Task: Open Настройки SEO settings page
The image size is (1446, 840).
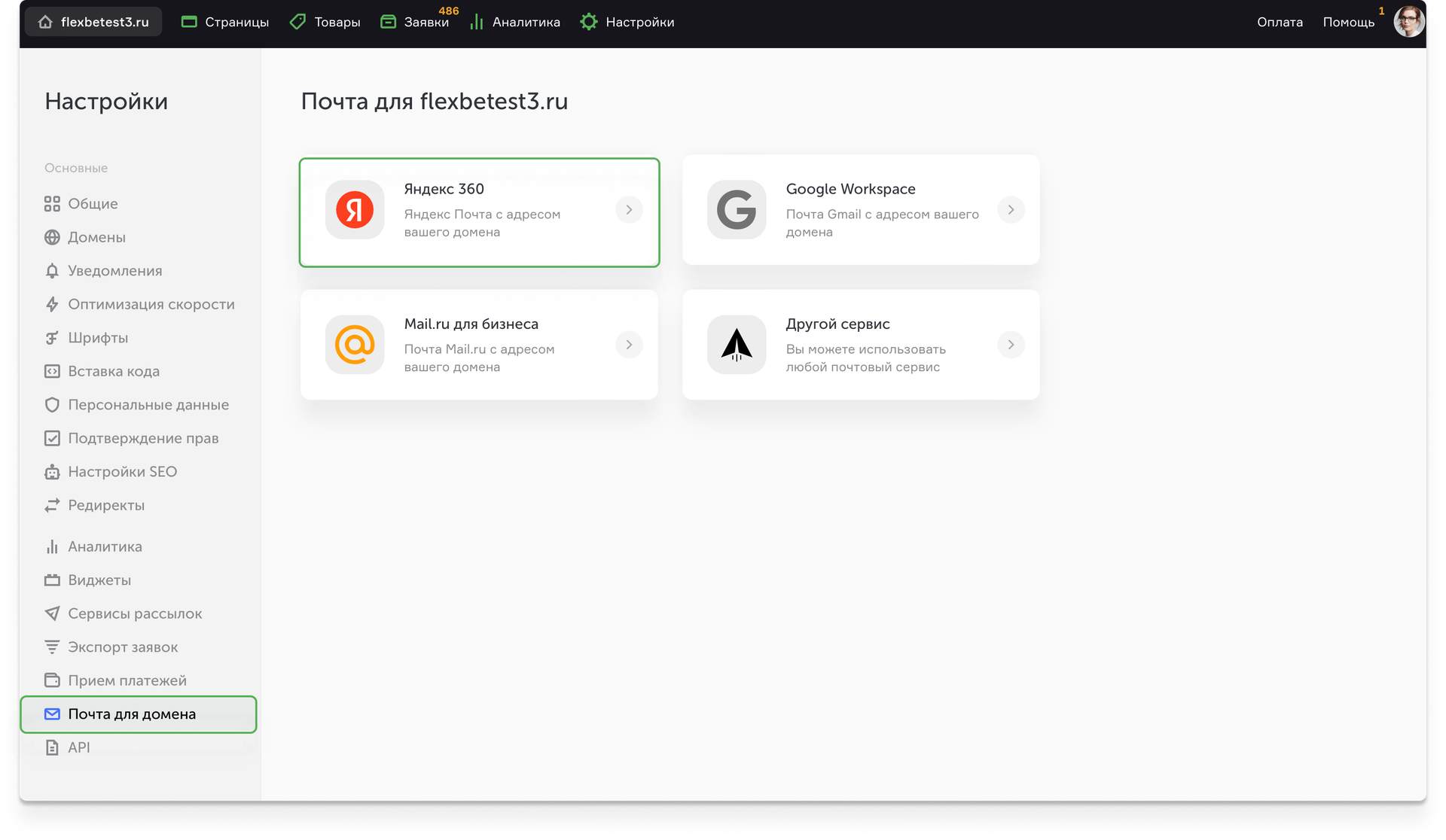Action: pyautogui.click(x=122, y=471)
